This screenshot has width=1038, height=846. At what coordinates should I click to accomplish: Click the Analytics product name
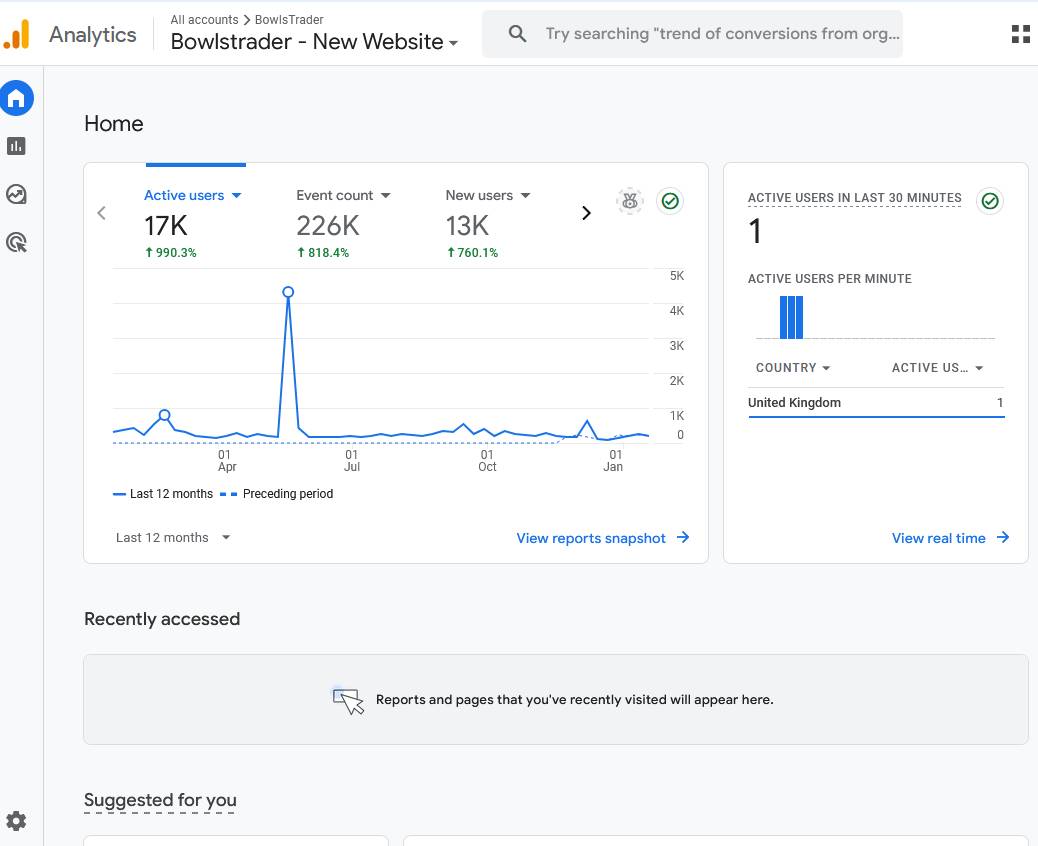[93, 34]
